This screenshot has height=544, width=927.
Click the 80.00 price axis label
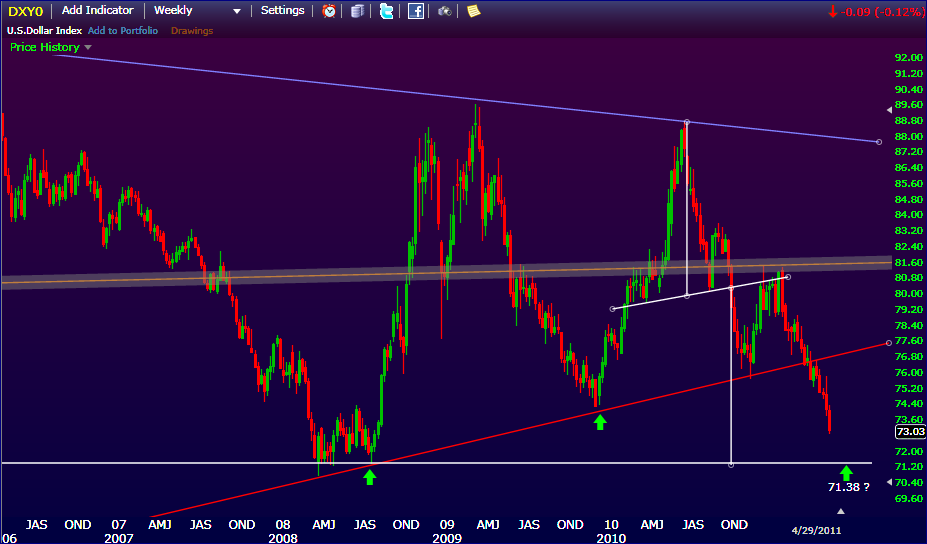[909, 294]
